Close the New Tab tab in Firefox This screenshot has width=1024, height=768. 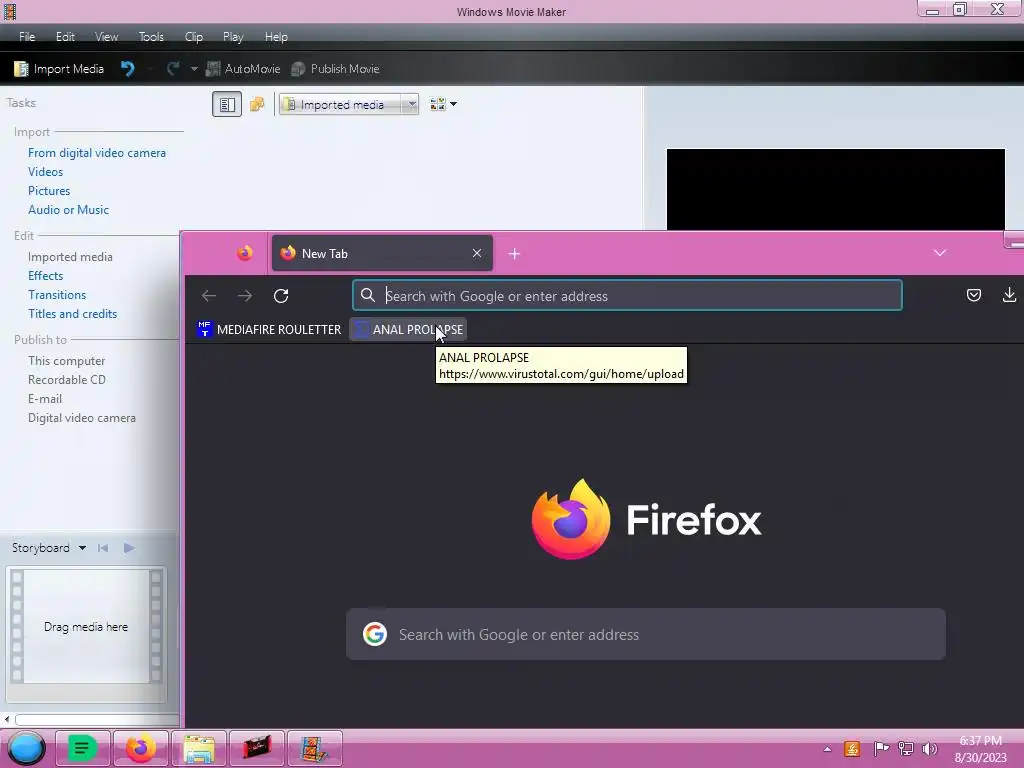point(477,253)
